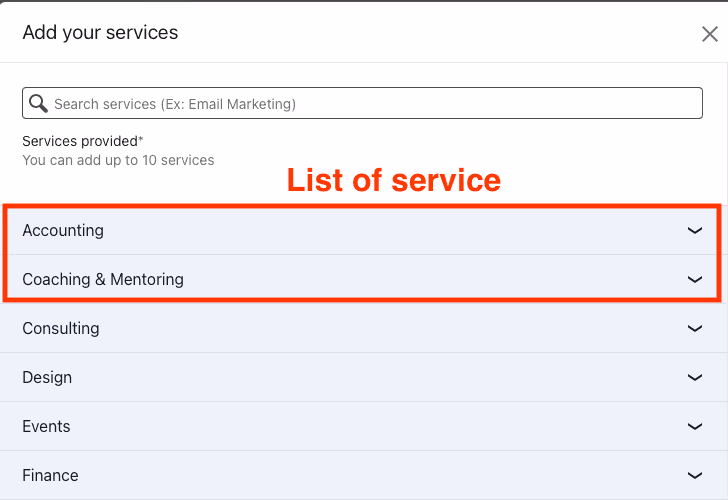Select the Accounting category label
728x500 pixels.
coord(63,230)
